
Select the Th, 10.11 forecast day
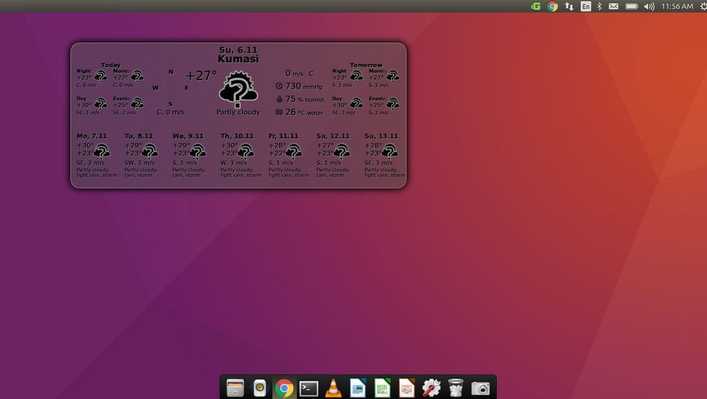[237, 136]
